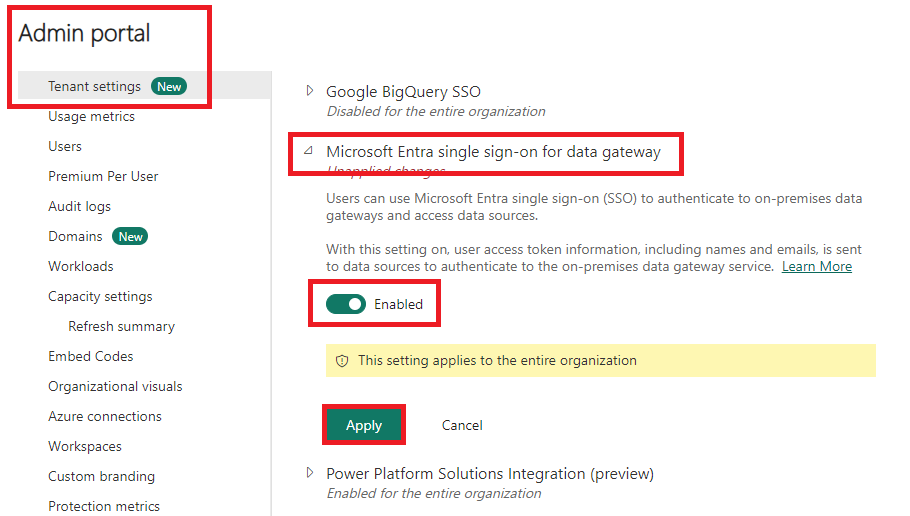Click 'This setting applies to the entire organization'
This screenshot has height=516, width=910.
497,360
